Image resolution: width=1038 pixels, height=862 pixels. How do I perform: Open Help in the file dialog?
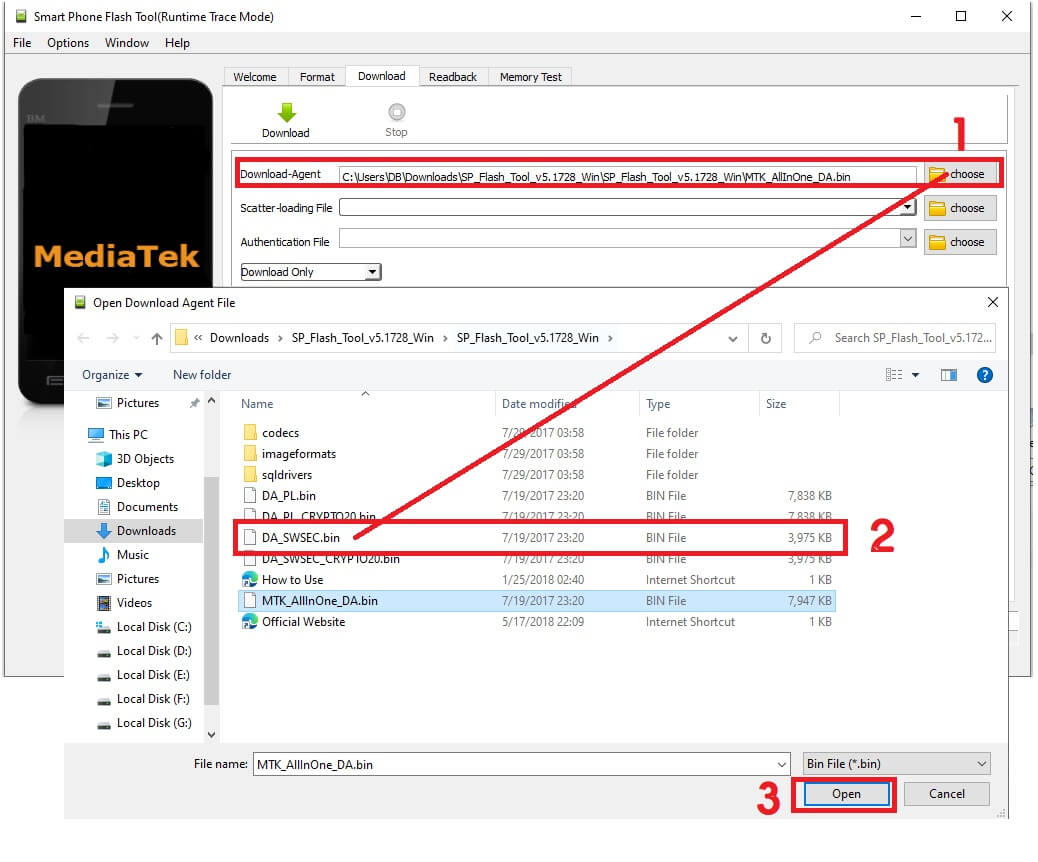[x=985, y=375]
